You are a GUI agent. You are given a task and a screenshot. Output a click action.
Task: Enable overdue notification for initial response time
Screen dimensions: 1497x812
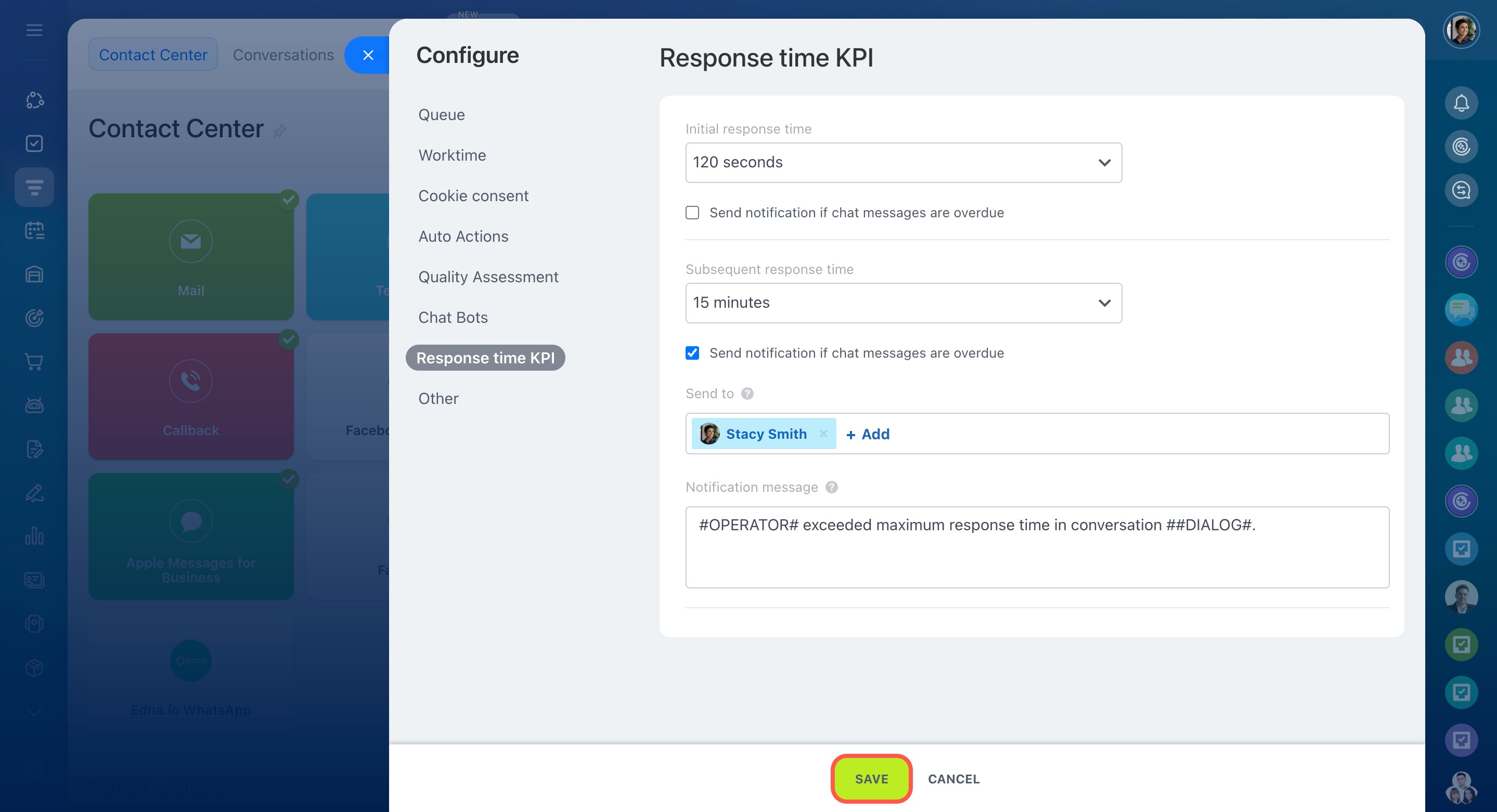click(x=692, y=213)
